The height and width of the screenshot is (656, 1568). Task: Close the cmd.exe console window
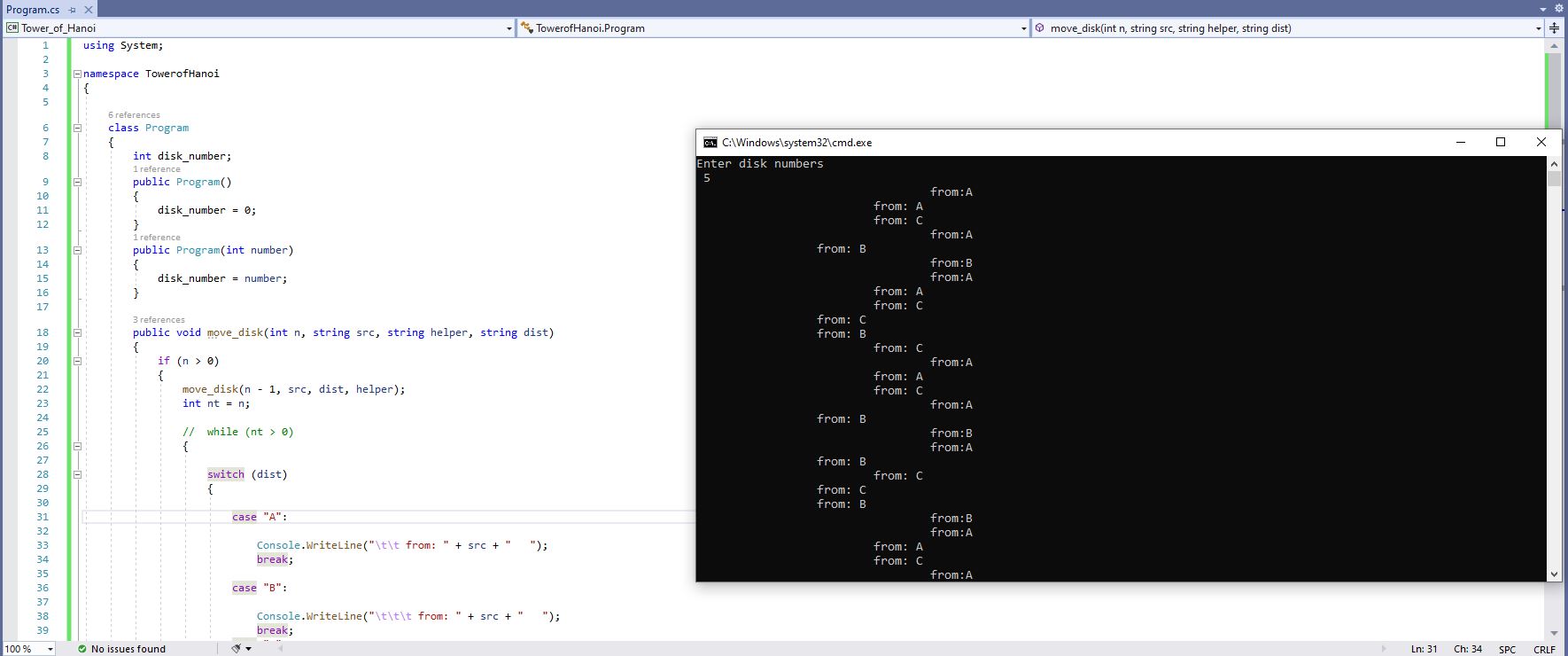1541,142
